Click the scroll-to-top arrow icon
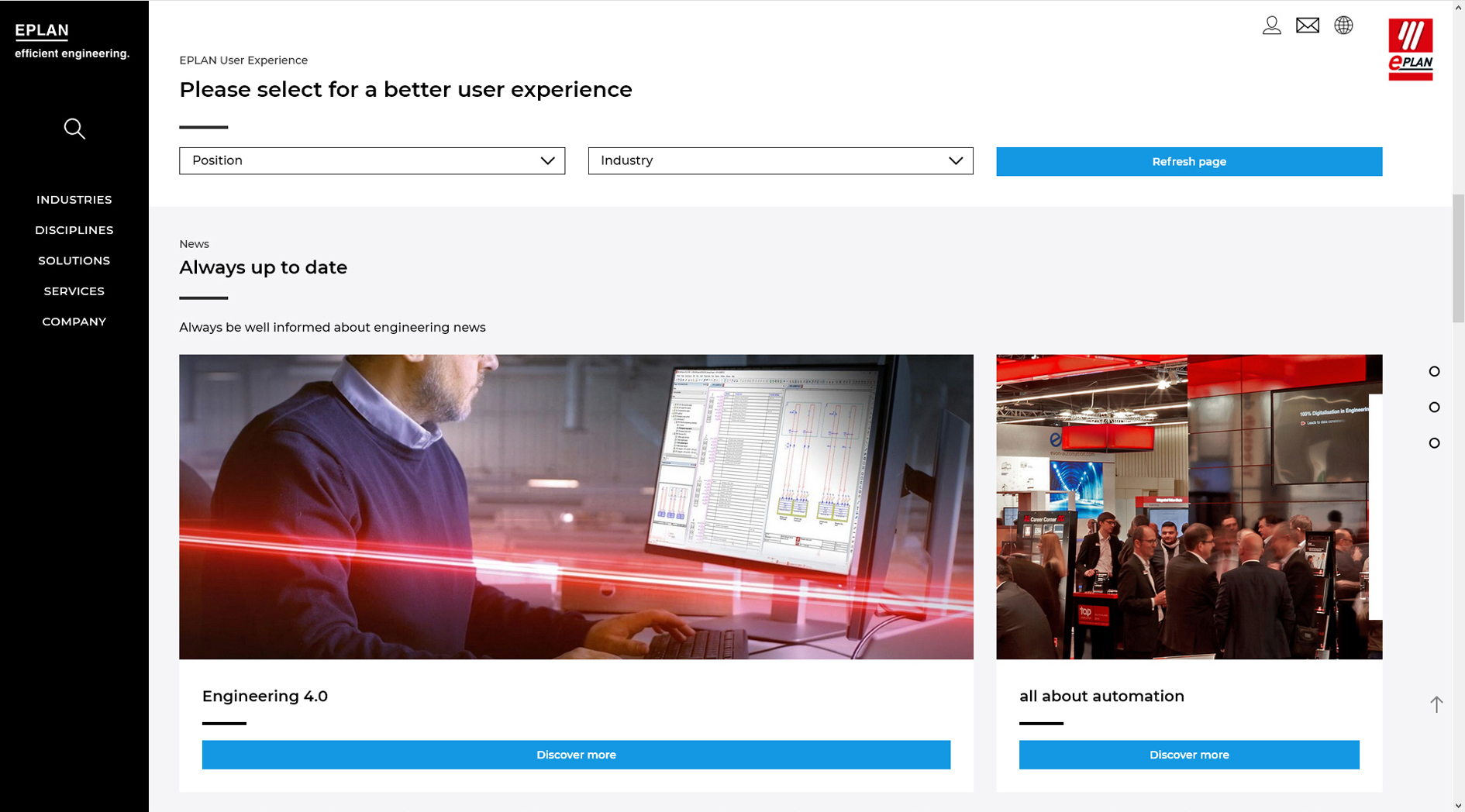 pos(1436,704)
